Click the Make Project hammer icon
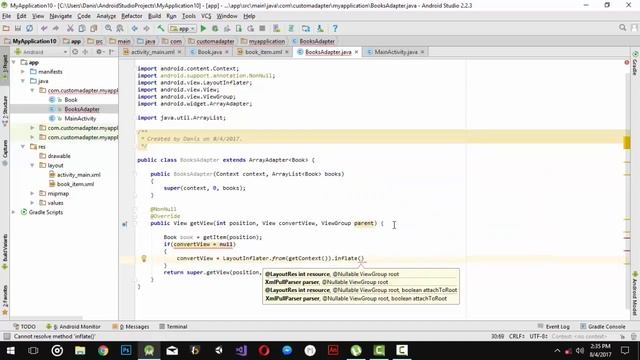640x360 pixels. (x=160, y=29)
